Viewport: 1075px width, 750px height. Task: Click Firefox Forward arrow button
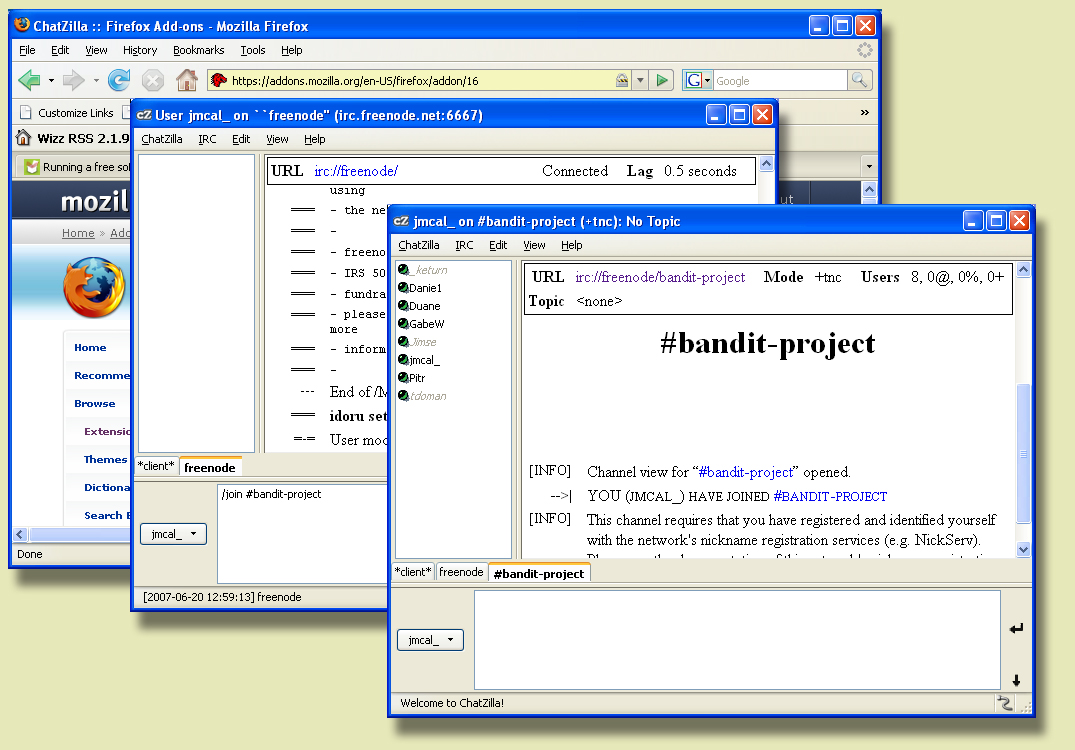pyautogui.click(x=73, y=80)
